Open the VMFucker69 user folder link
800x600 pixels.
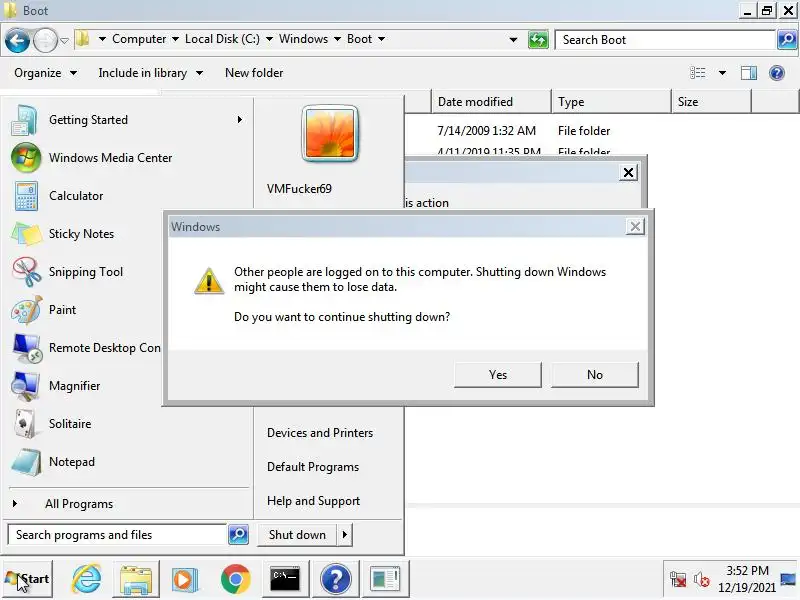(299, 189)
